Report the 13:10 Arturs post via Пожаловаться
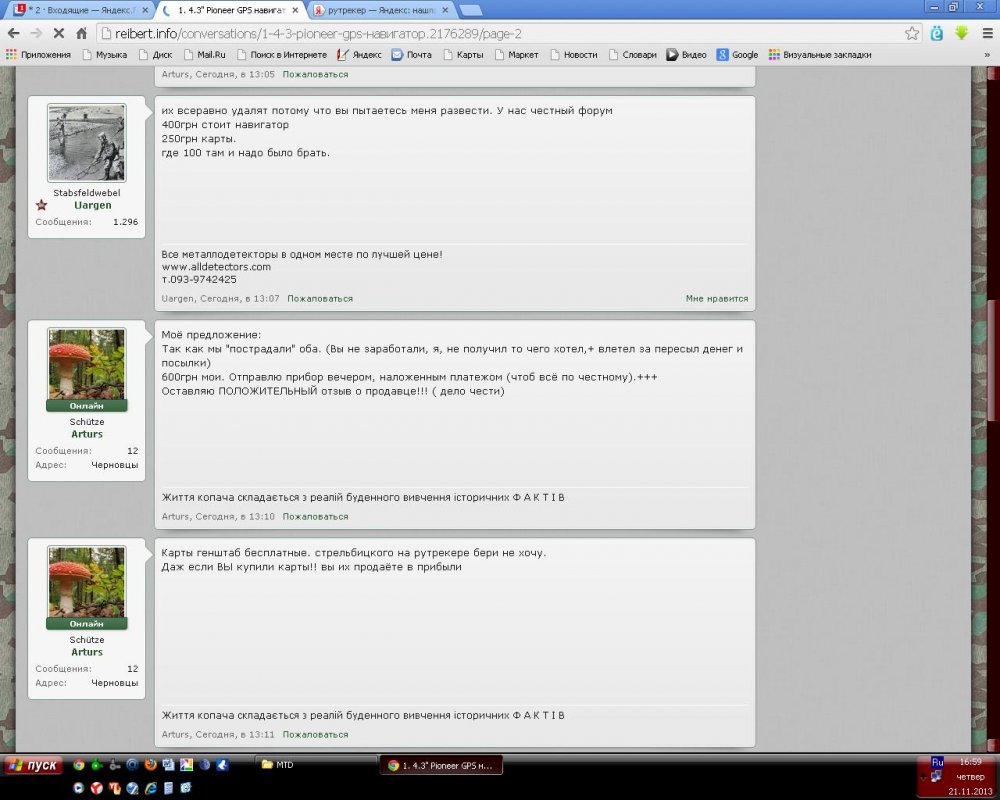1000x800 pixels. point(315,517)
